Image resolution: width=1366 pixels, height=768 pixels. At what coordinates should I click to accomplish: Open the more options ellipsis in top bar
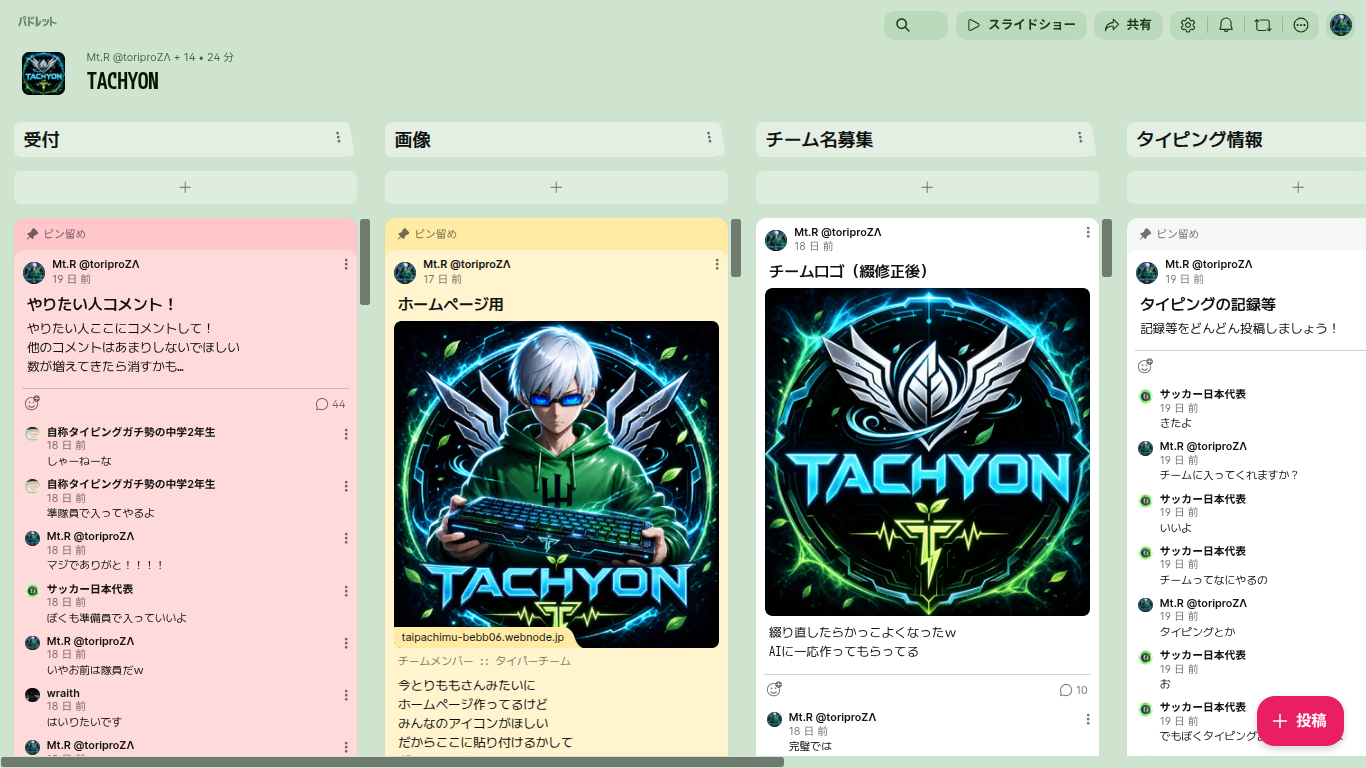click(1301, 25)
